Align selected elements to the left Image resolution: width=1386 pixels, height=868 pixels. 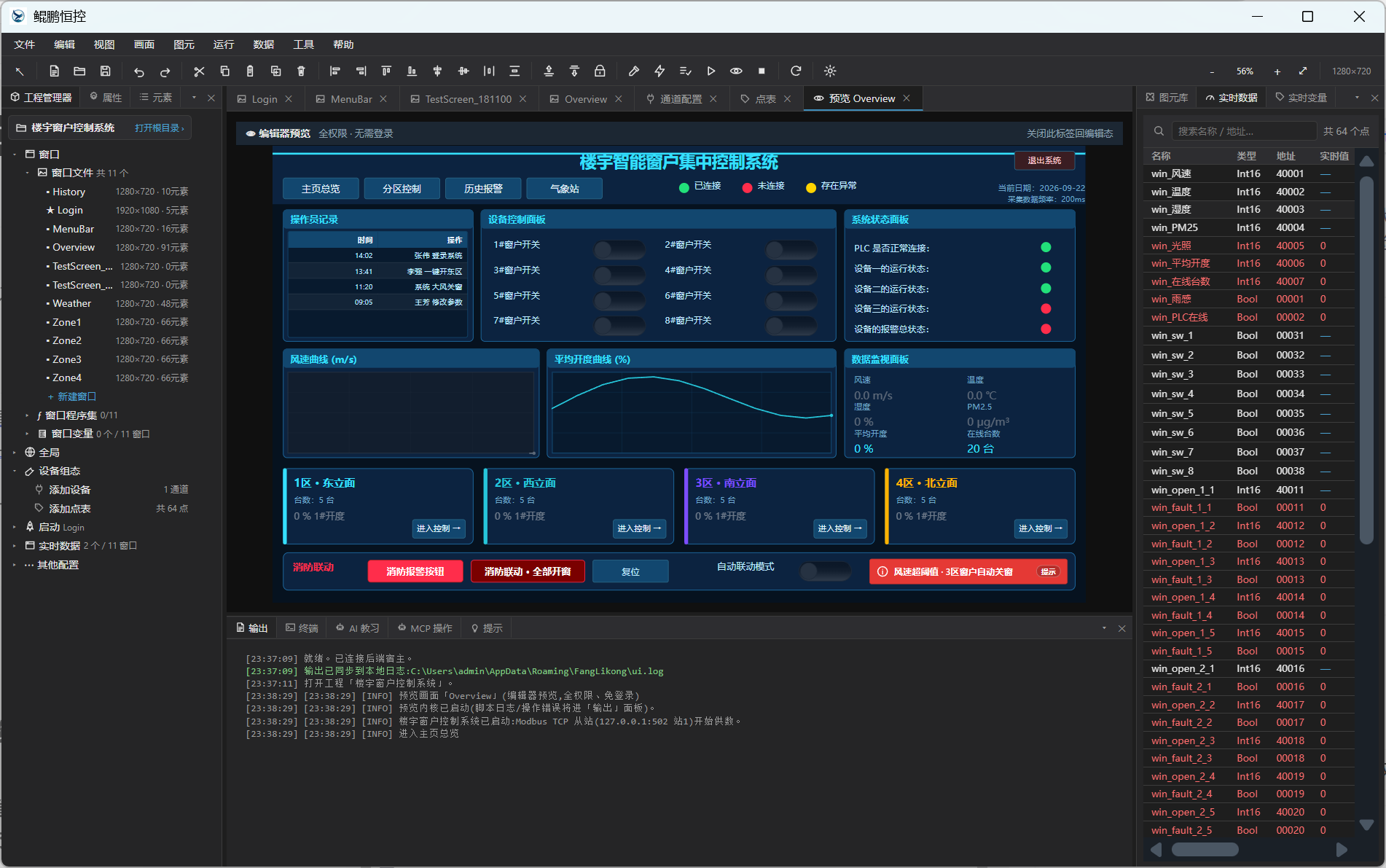click(335, 71)
